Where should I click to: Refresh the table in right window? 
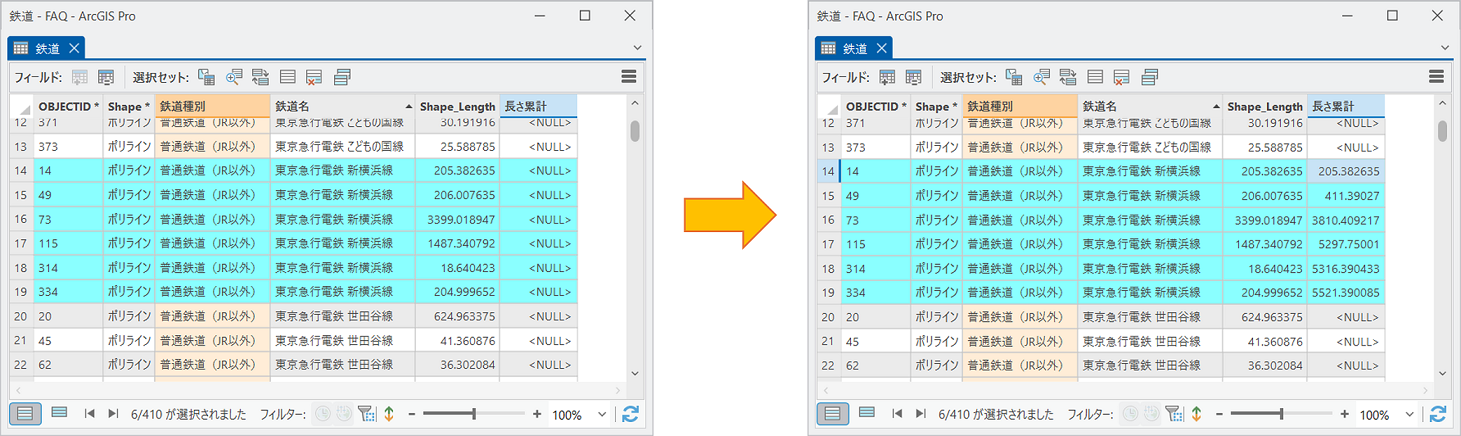pos(1438,414)
